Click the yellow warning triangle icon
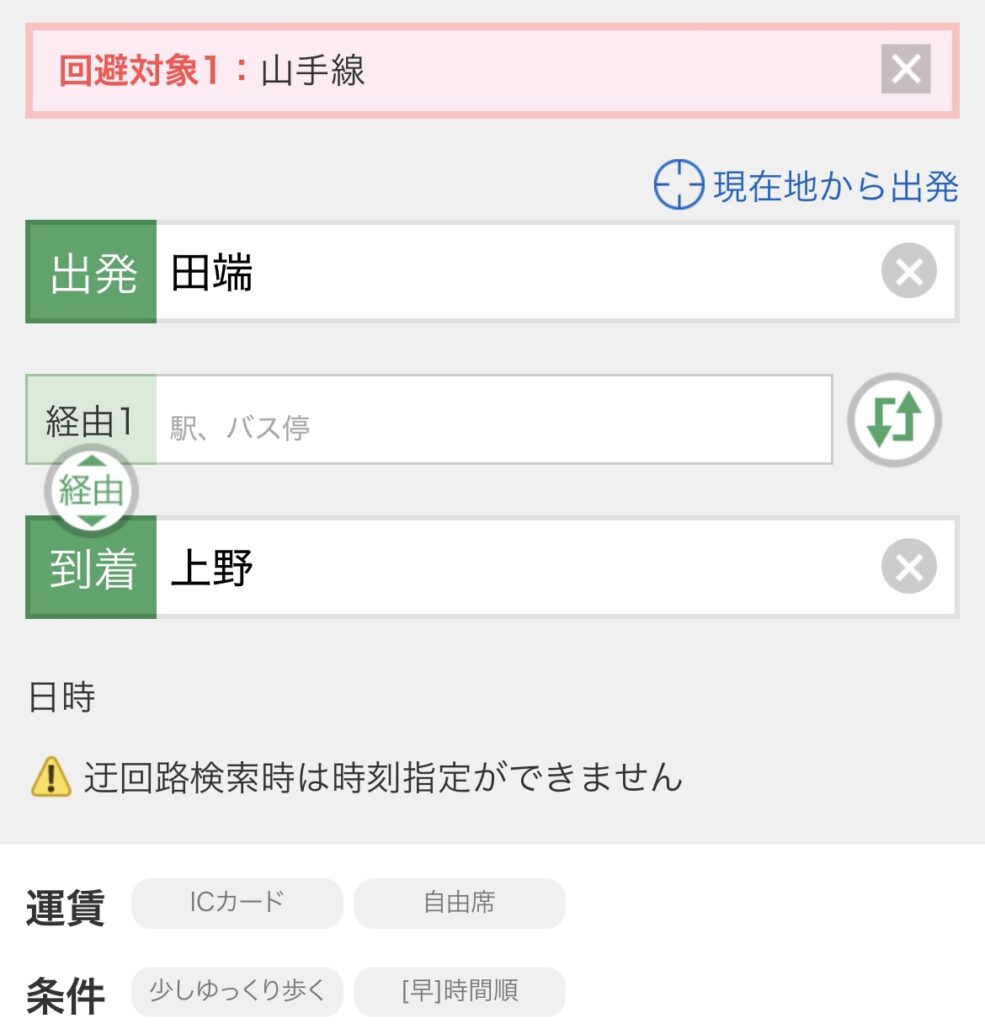 51,777
